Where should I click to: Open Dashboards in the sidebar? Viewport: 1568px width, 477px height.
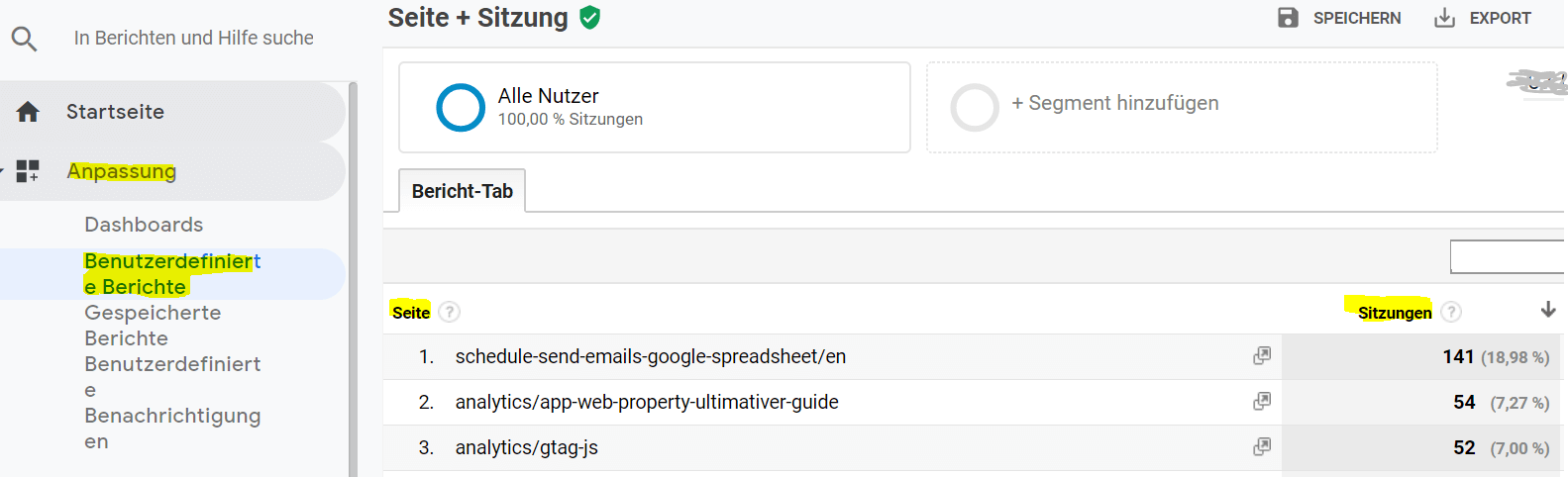(x=144, y=225)
